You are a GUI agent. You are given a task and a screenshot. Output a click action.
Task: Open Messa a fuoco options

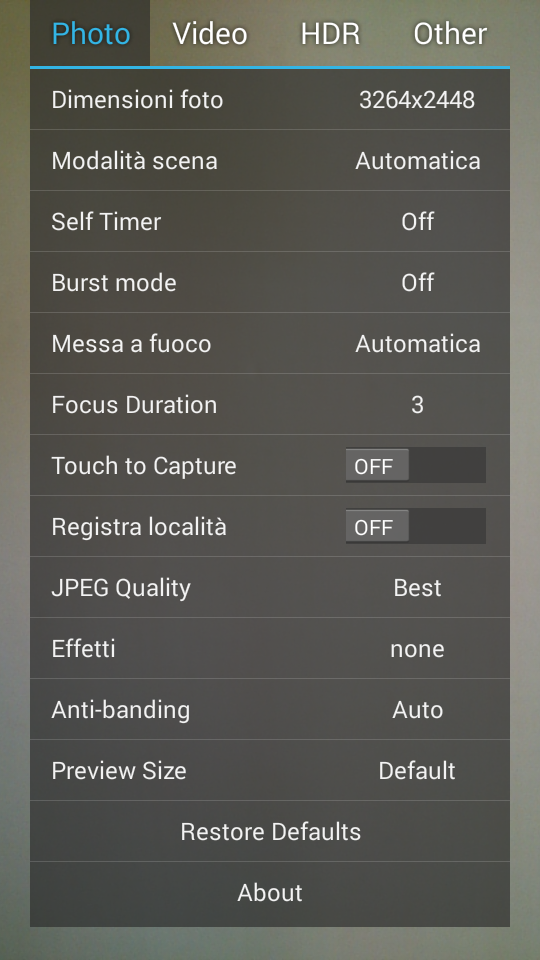(x=270, y=343)
